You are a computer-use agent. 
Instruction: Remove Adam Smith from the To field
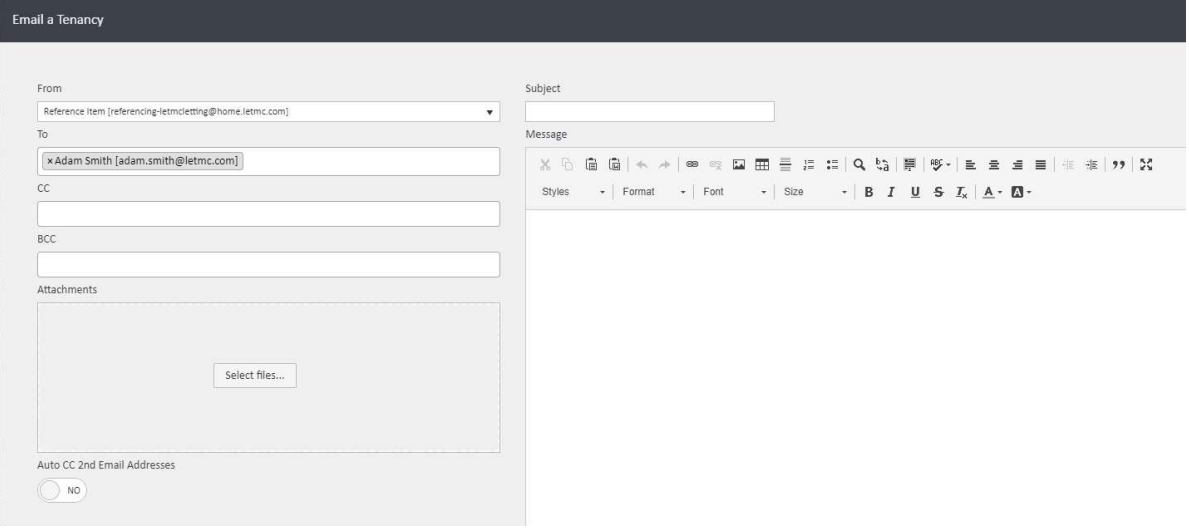pyautogui.click(x=50, y=161)
